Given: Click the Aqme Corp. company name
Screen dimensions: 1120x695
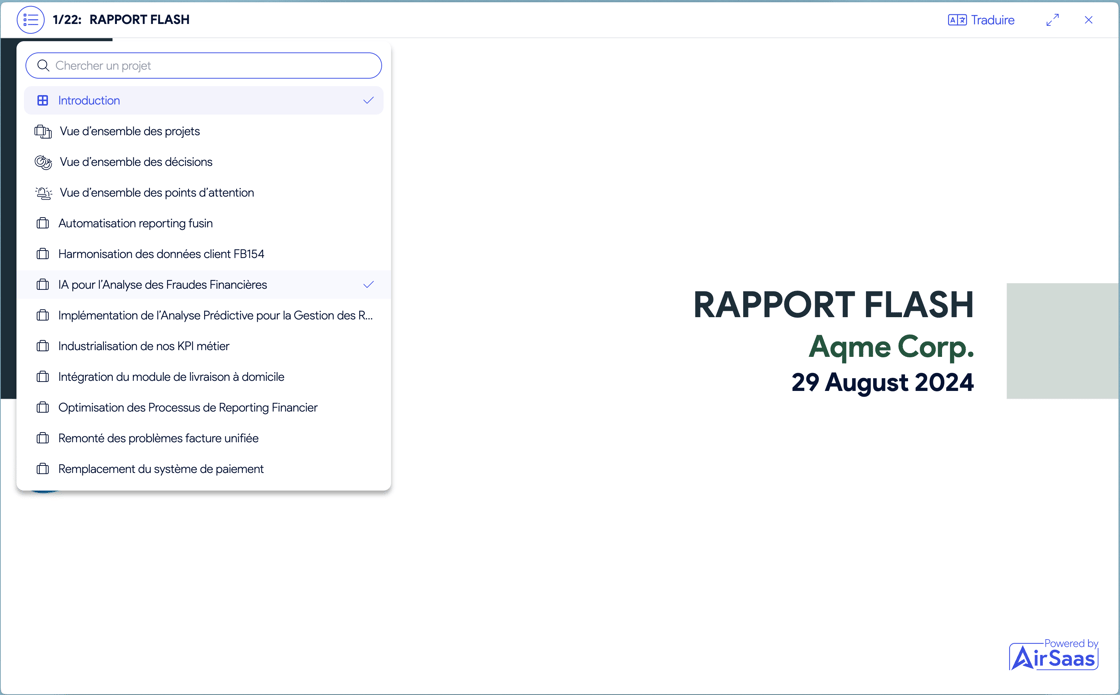Looking at the screenshot, I should click(x=891, y=347).
